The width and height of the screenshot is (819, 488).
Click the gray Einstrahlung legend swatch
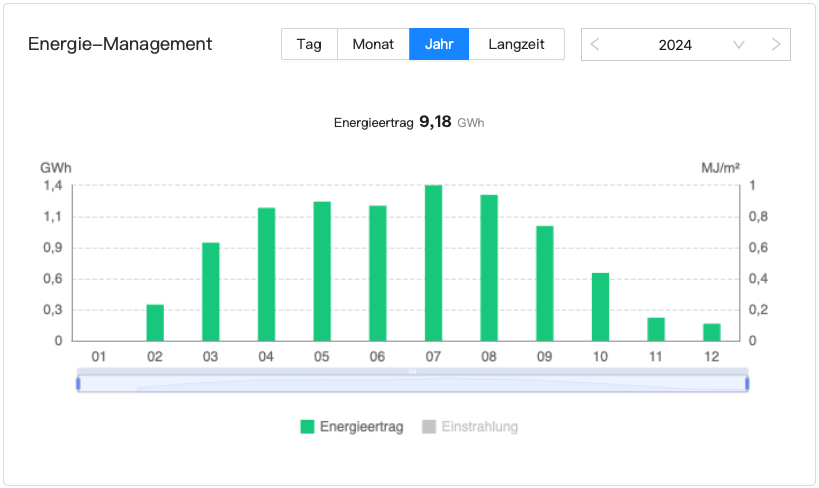pos(429,427)
